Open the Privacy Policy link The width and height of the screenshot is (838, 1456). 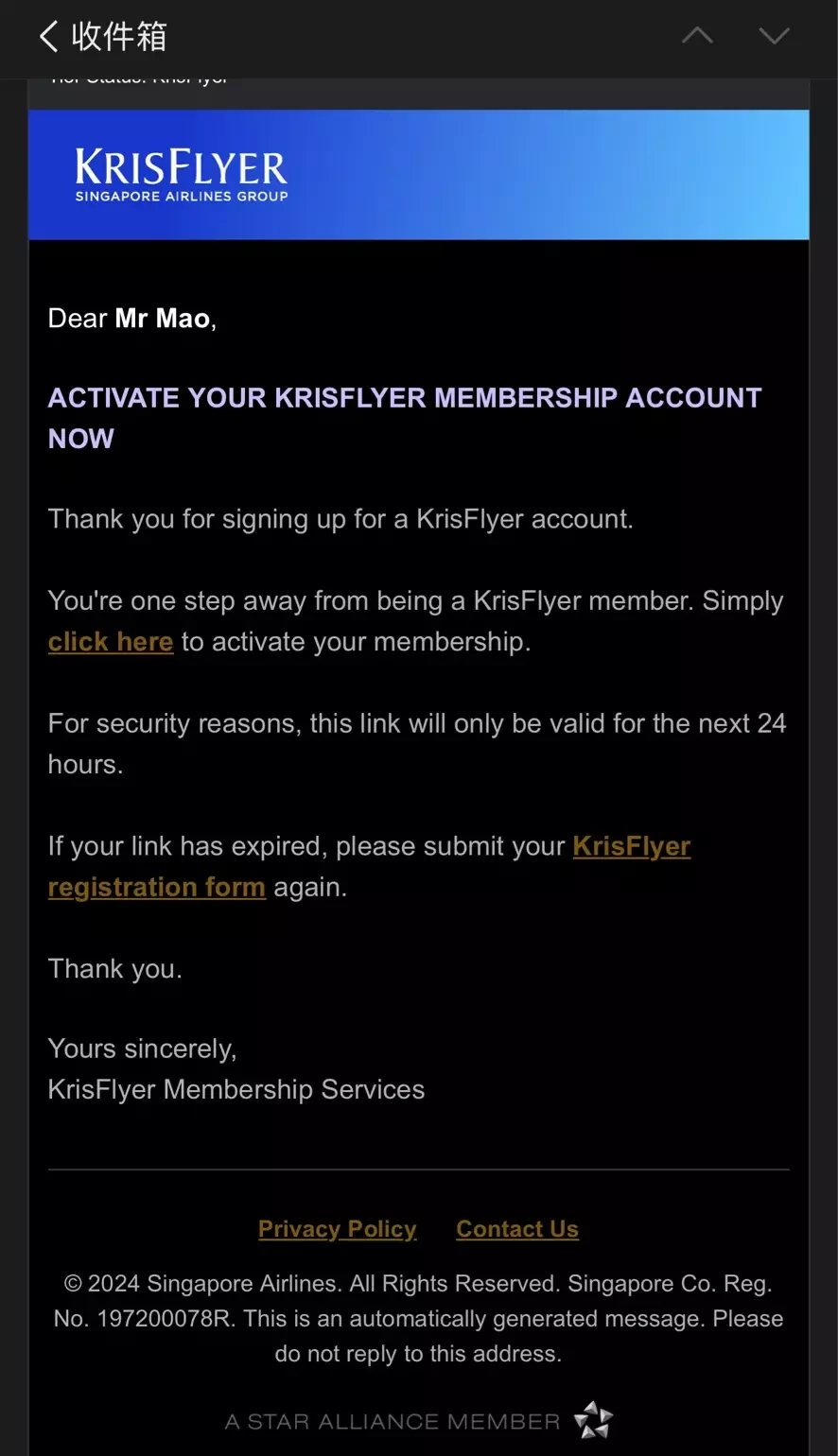point(337,1229)
